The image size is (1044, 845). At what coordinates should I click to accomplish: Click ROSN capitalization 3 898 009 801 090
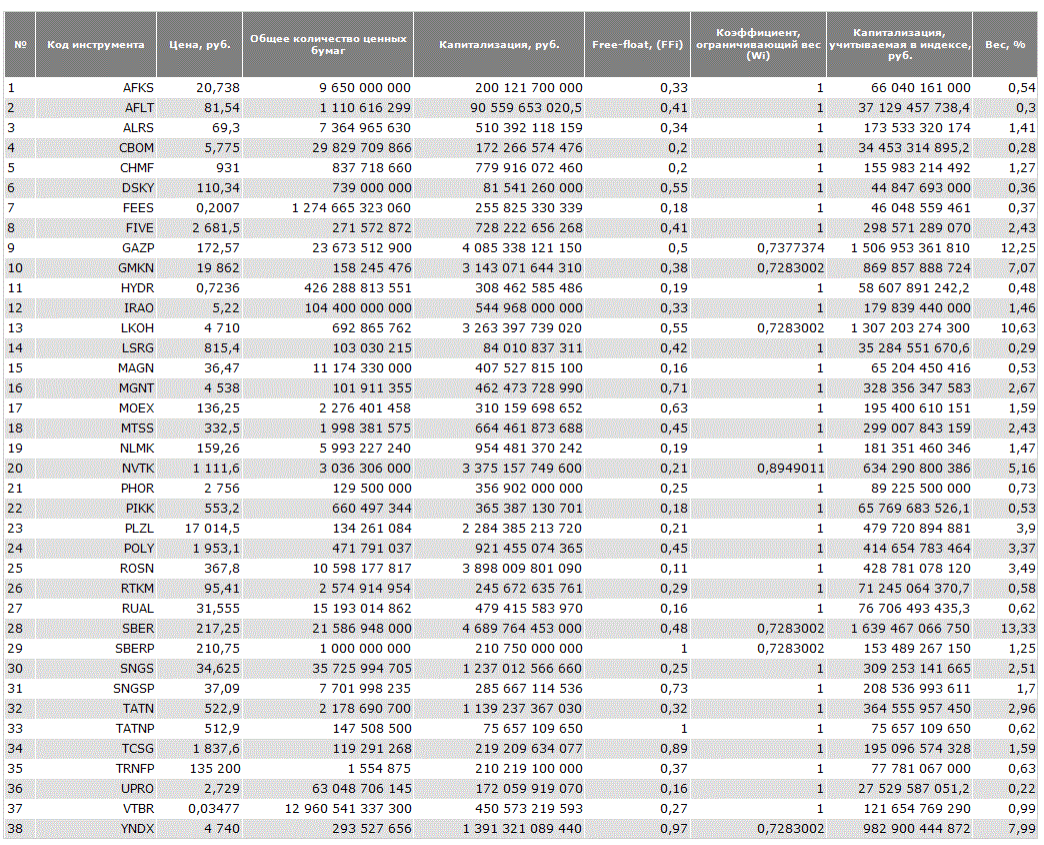click(x=522, y=568)
